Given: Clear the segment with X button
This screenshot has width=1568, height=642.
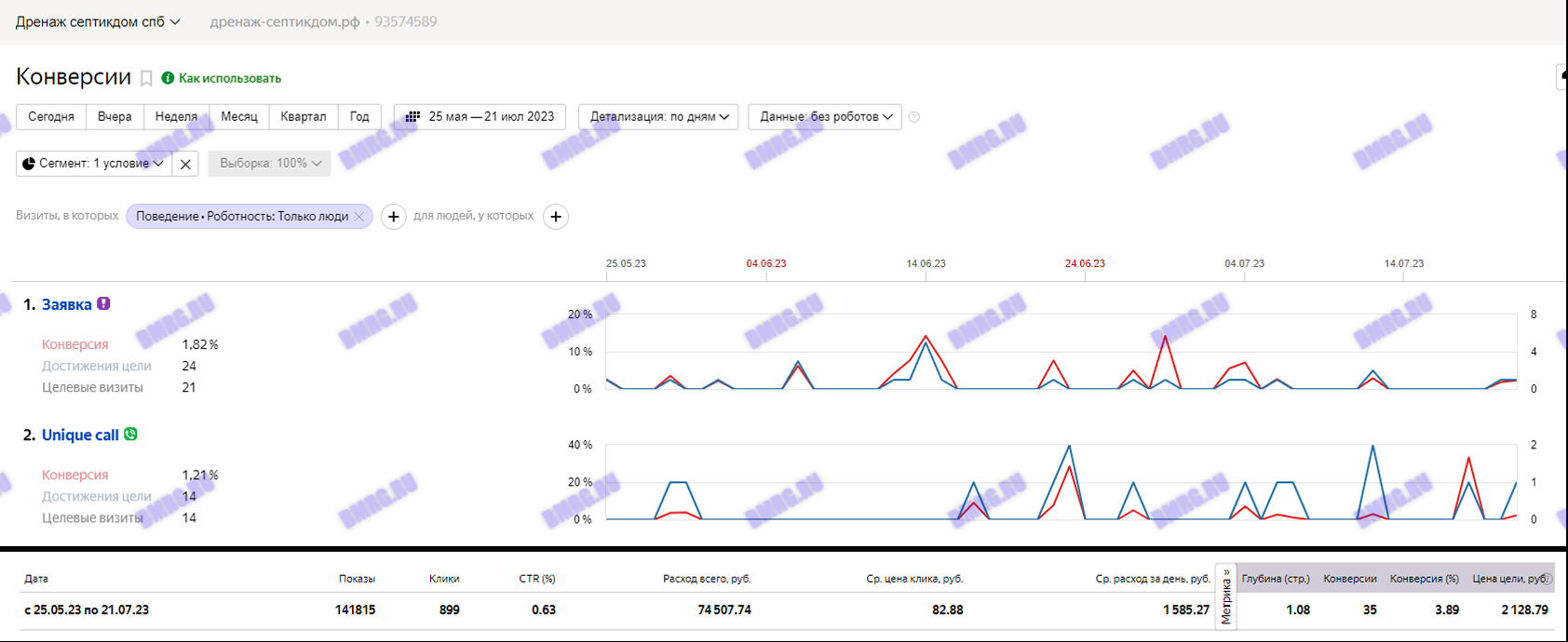Looking at the screenshot, I should pyautogui.click(x=185, y=164).
